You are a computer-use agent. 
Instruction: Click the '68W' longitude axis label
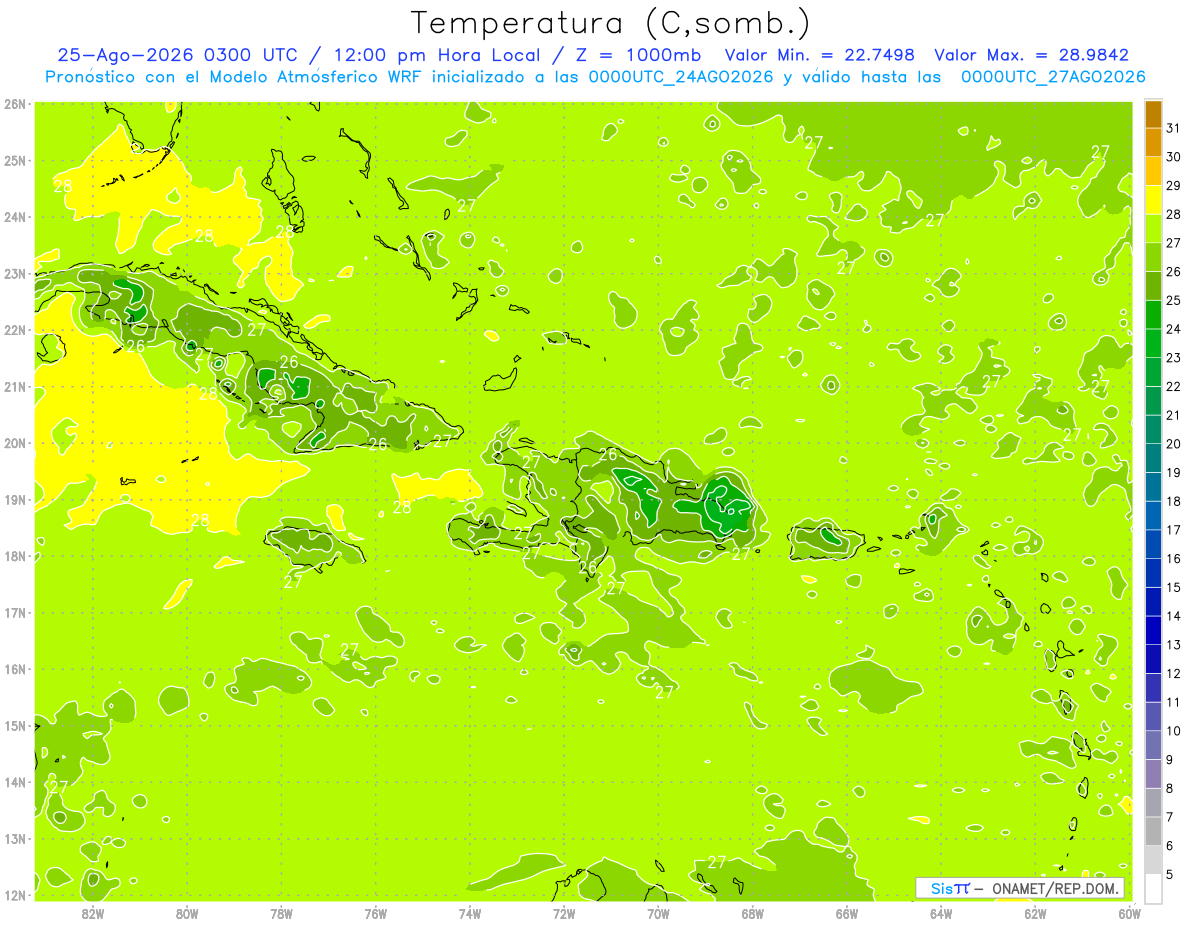point(753,913)
